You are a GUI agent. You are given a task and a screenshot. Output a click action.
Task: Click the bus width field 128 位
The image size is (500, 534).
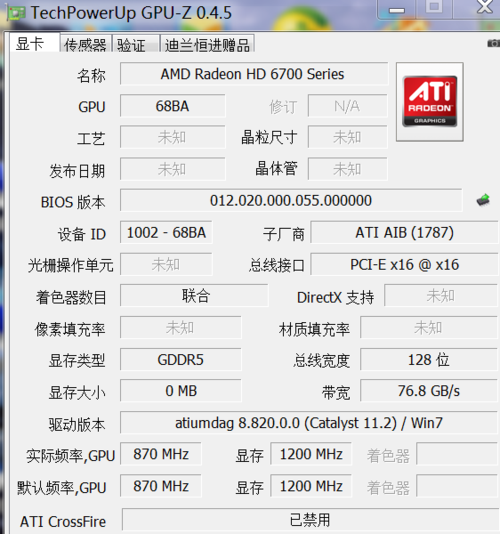429,360
